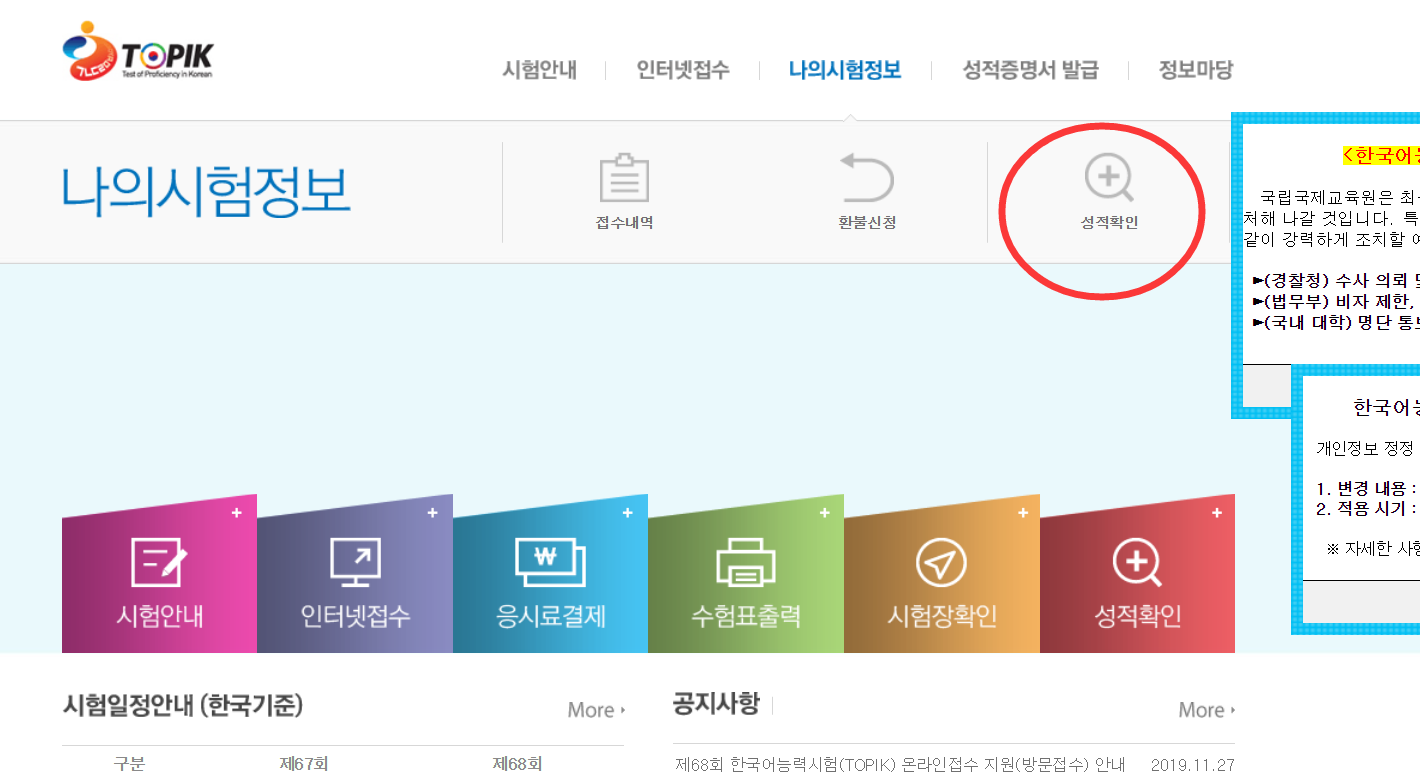
Task: Expand More next to 공지사항
Action: click(1206, 710)
